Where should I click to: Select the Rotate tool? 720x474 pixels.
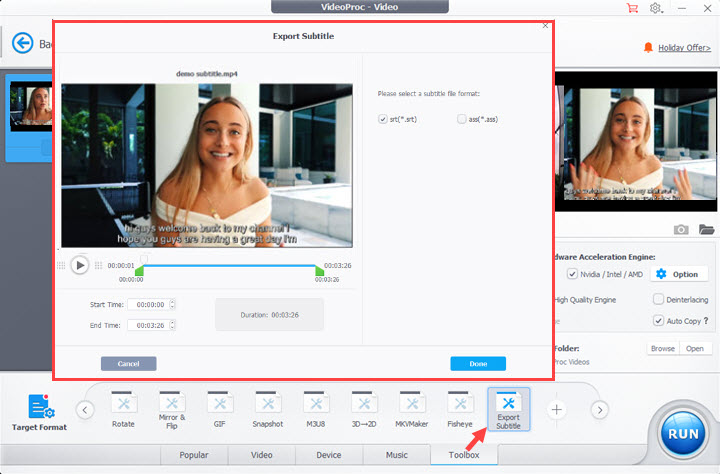click(124, 410)
